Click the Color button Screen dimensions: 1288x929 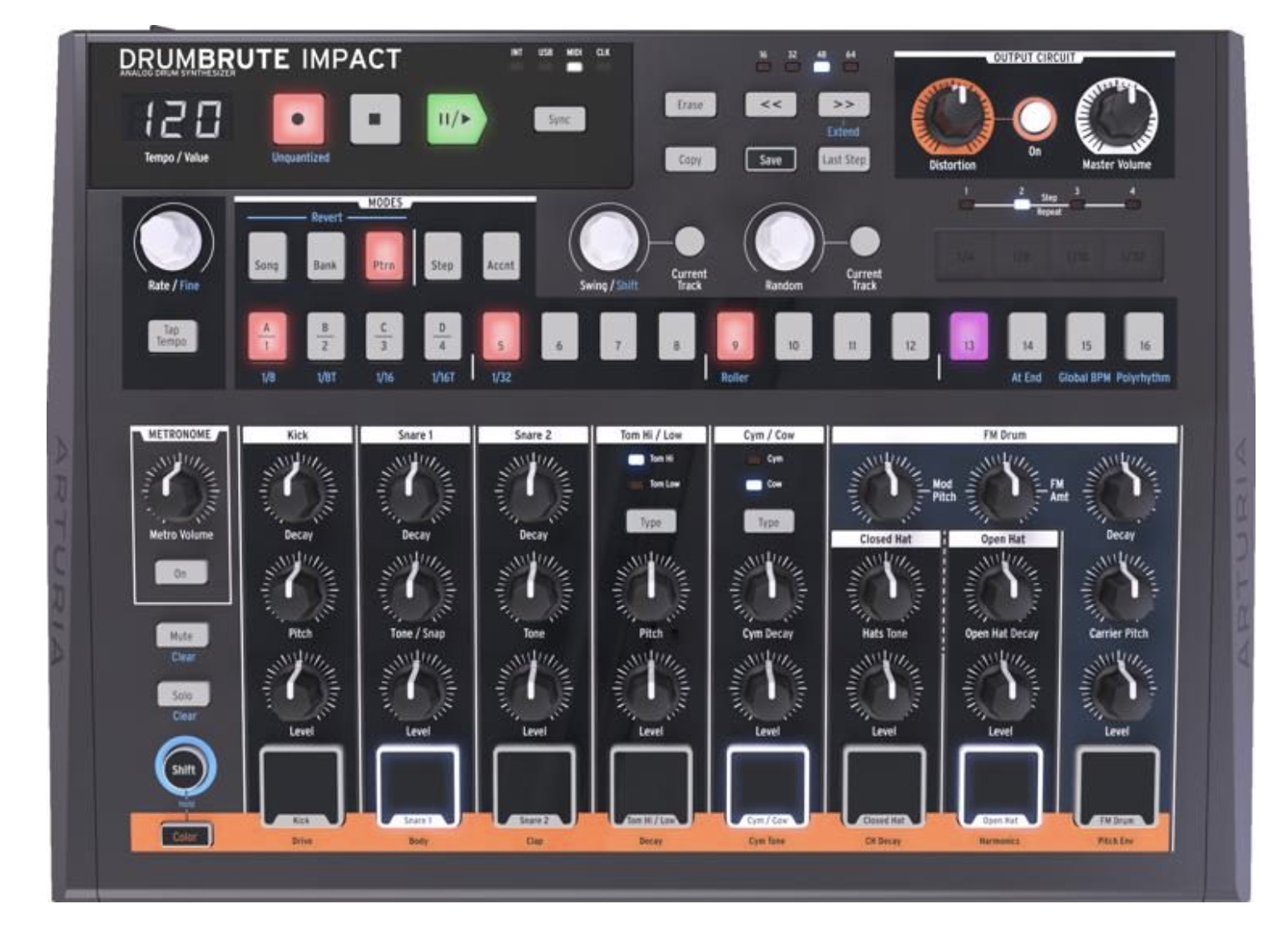185,836
